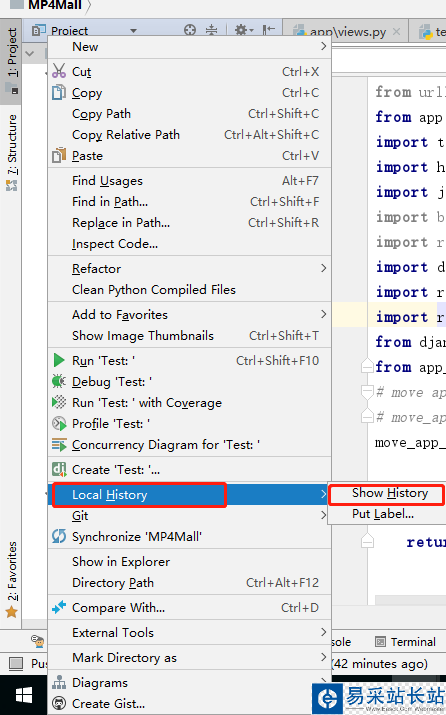Screen dimensions: 446x715
Task: Click the Compare With arrows icon
Action: pos(59,607)
